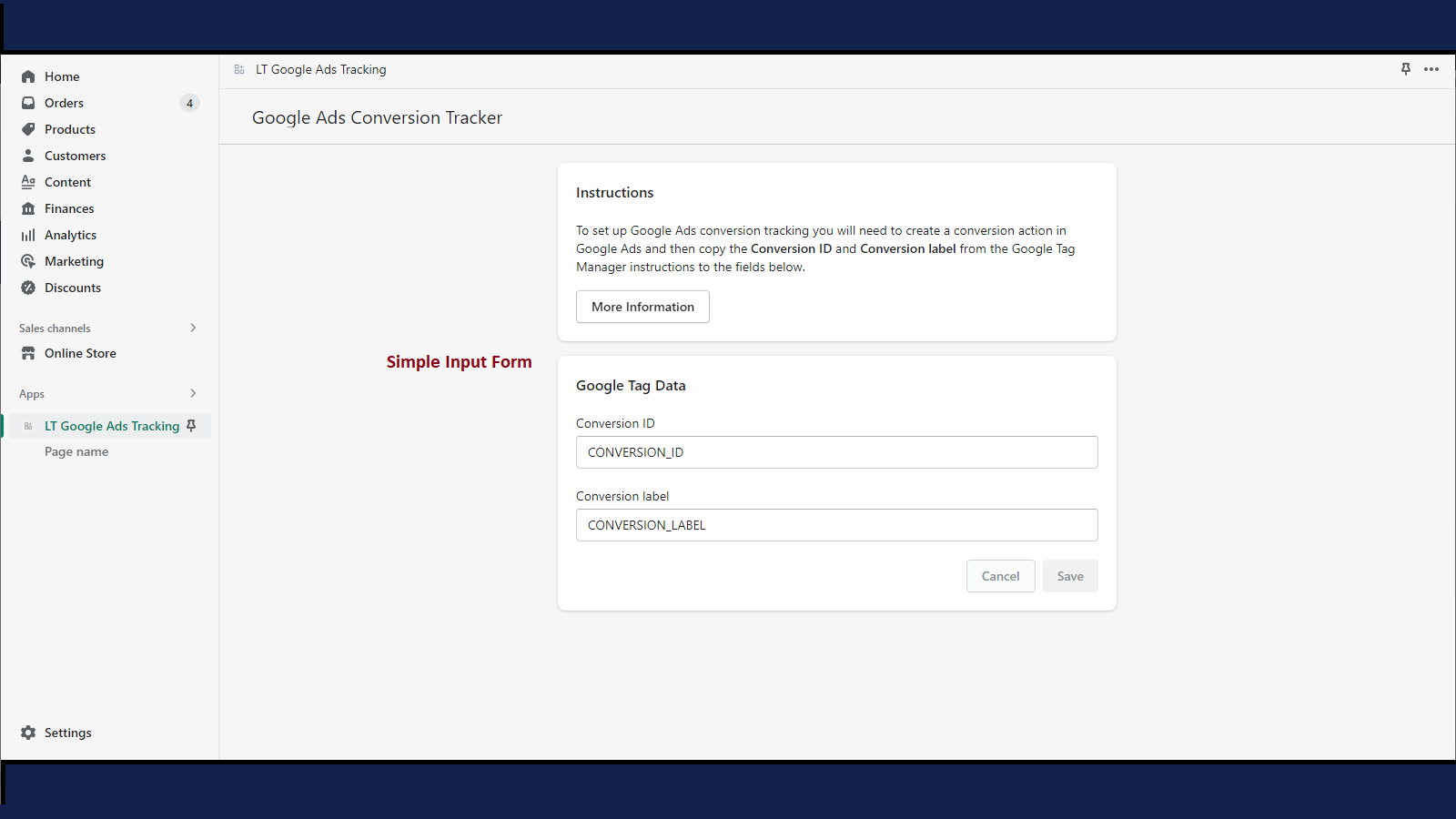Open the three-dot more actions menu

click(x=1431, y=69)
